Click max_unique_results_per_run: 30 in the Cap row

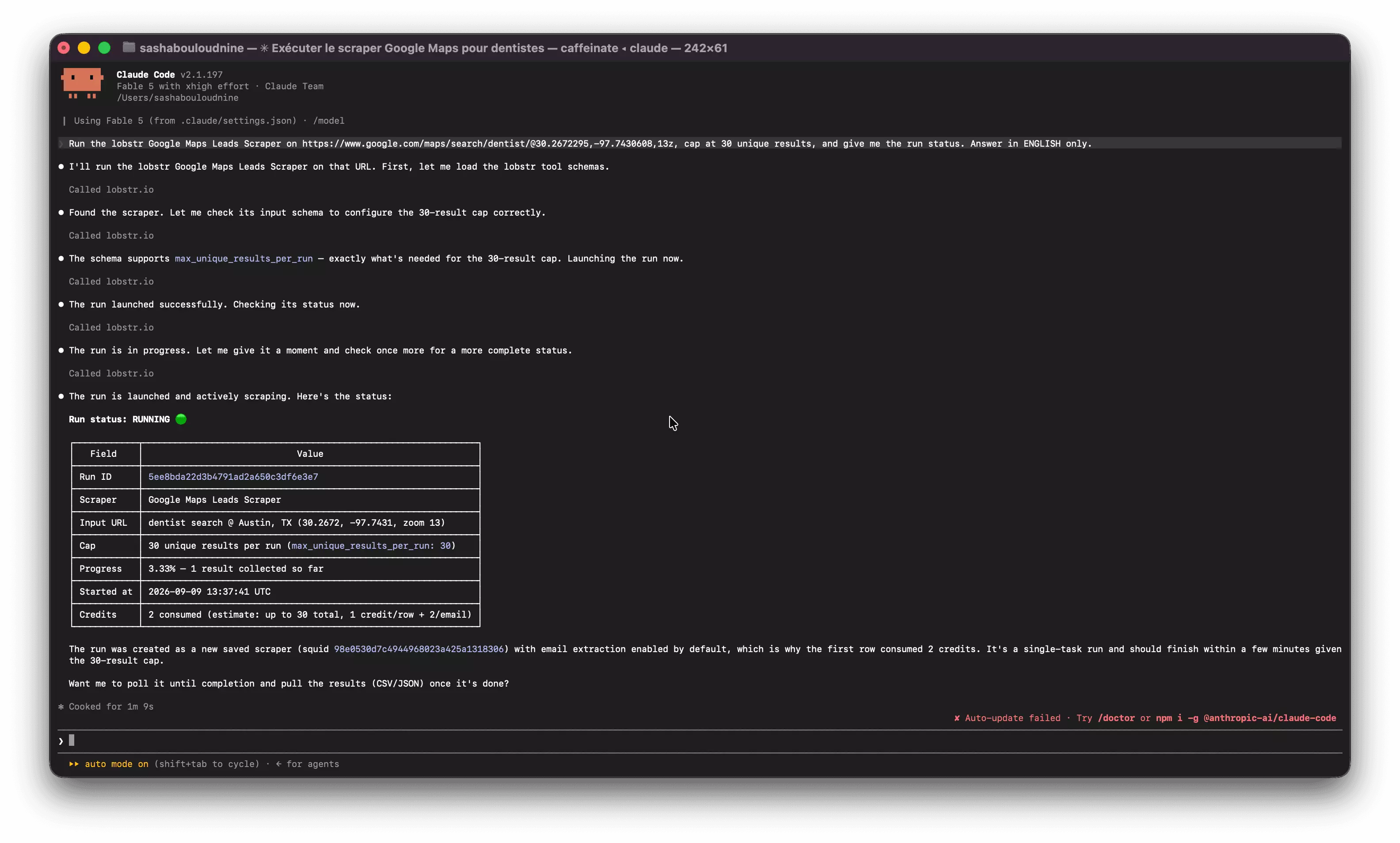click(371, 545)
